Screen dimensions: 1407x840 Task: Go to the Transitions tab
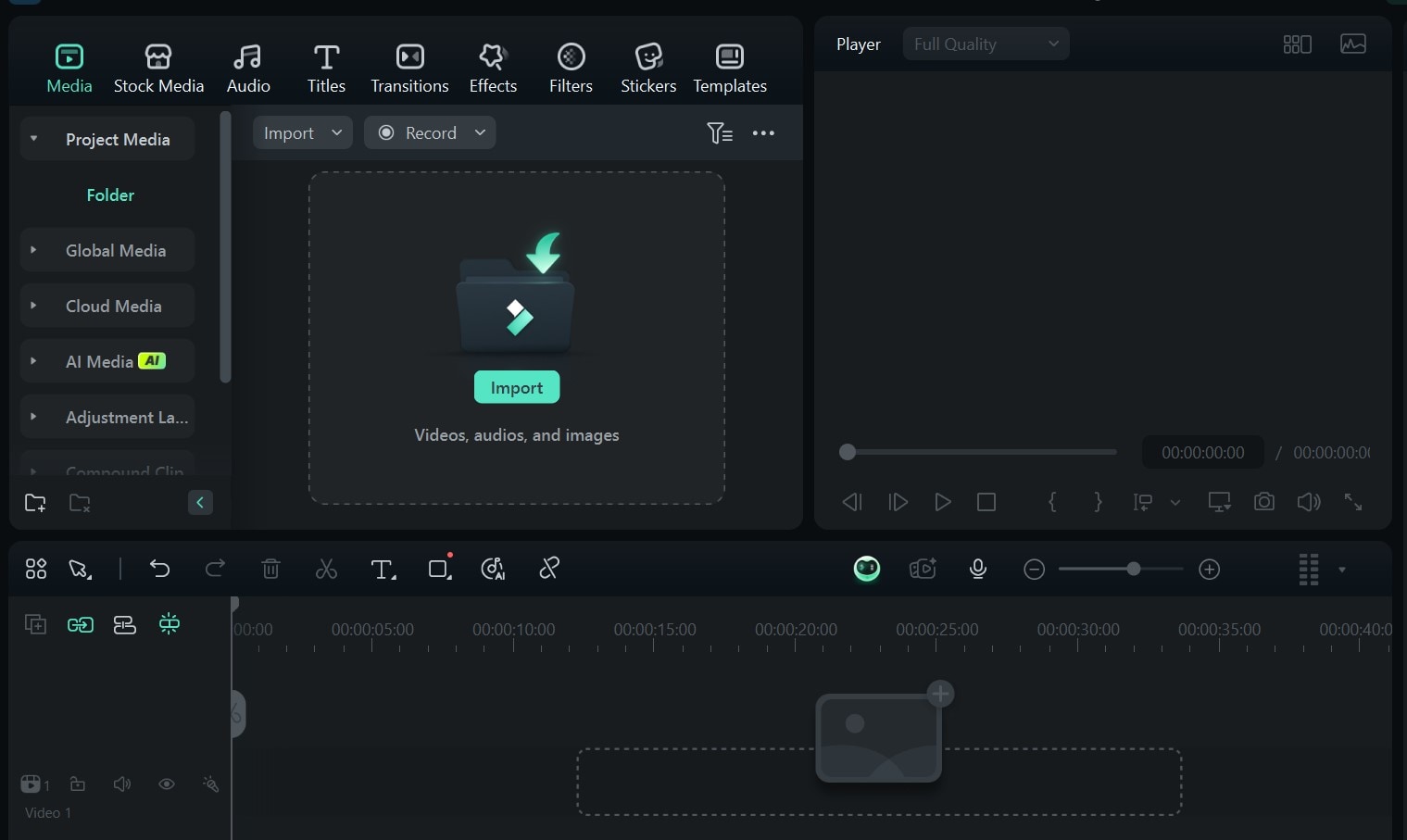(409, 69)
